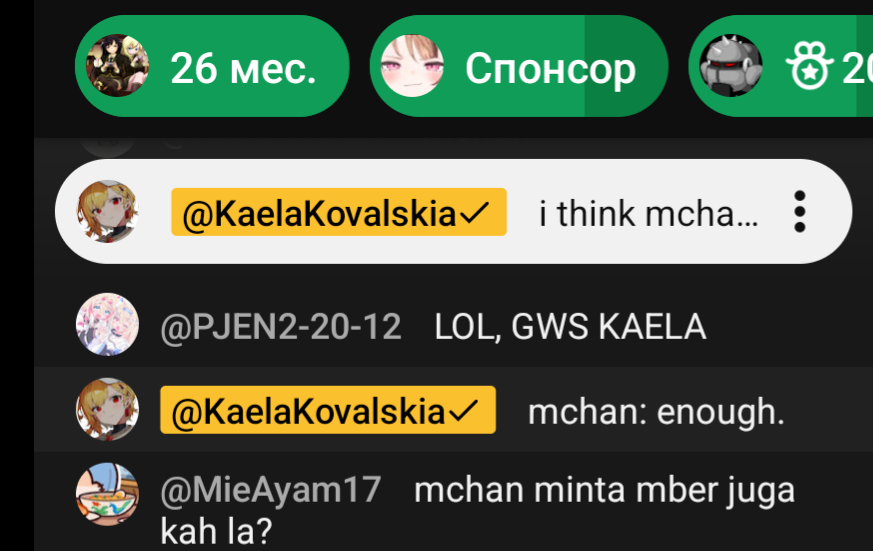Click pink-eyed avatar in Спонсор chip
Viewport: 873px width, 551px height.
(412, 66)
